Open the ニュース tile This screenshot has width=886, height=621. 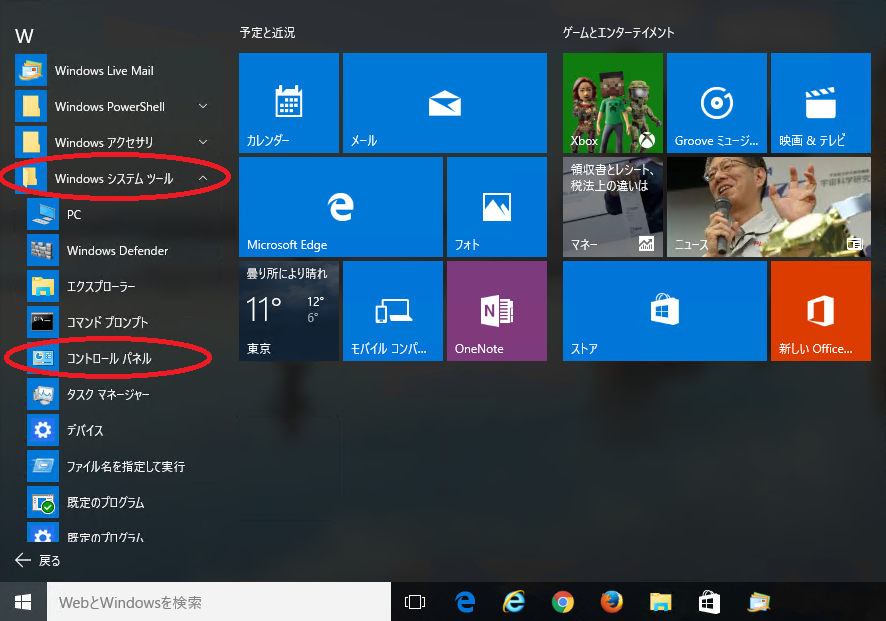tap(768, 207)
